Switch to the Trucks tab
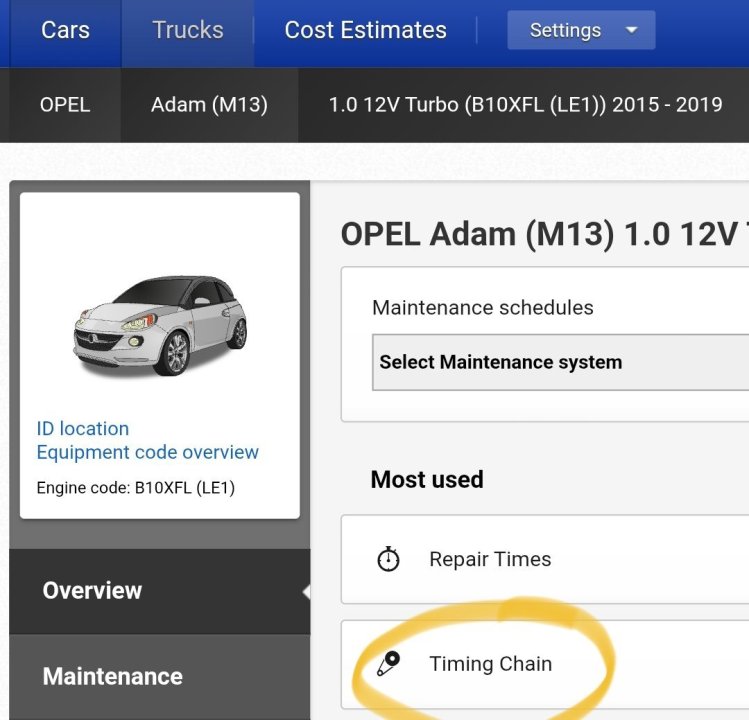This screenshot has width=749, height=720. click(x=188, y=30)
